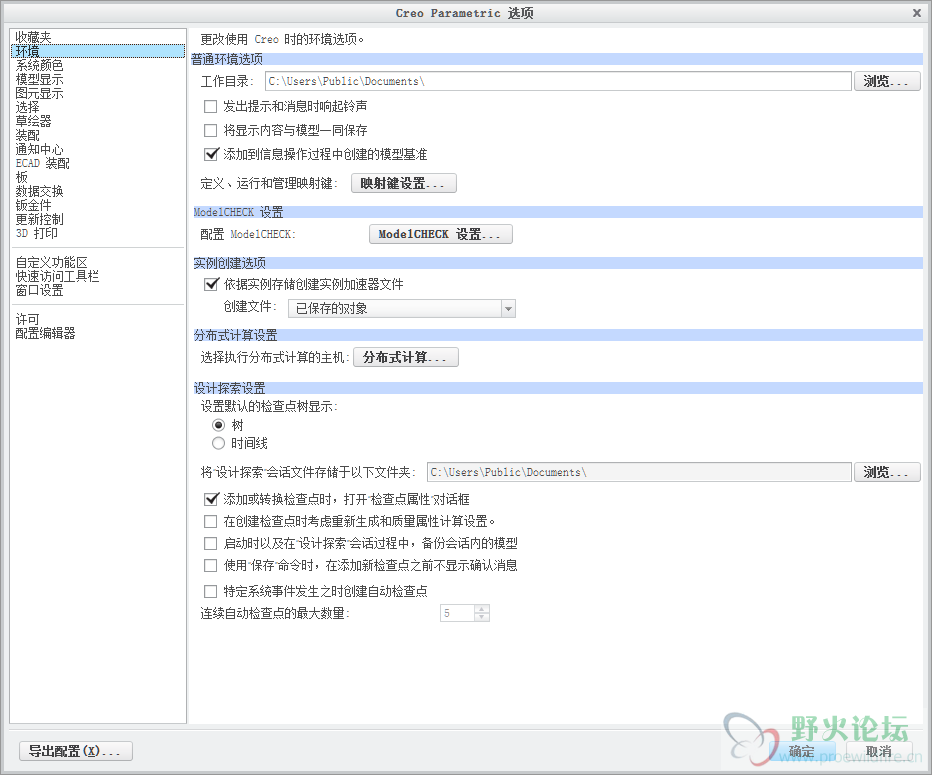Click 取消 button
This screenshot has width=932, height=775.
pyautogui.click(x=879, y=751)
